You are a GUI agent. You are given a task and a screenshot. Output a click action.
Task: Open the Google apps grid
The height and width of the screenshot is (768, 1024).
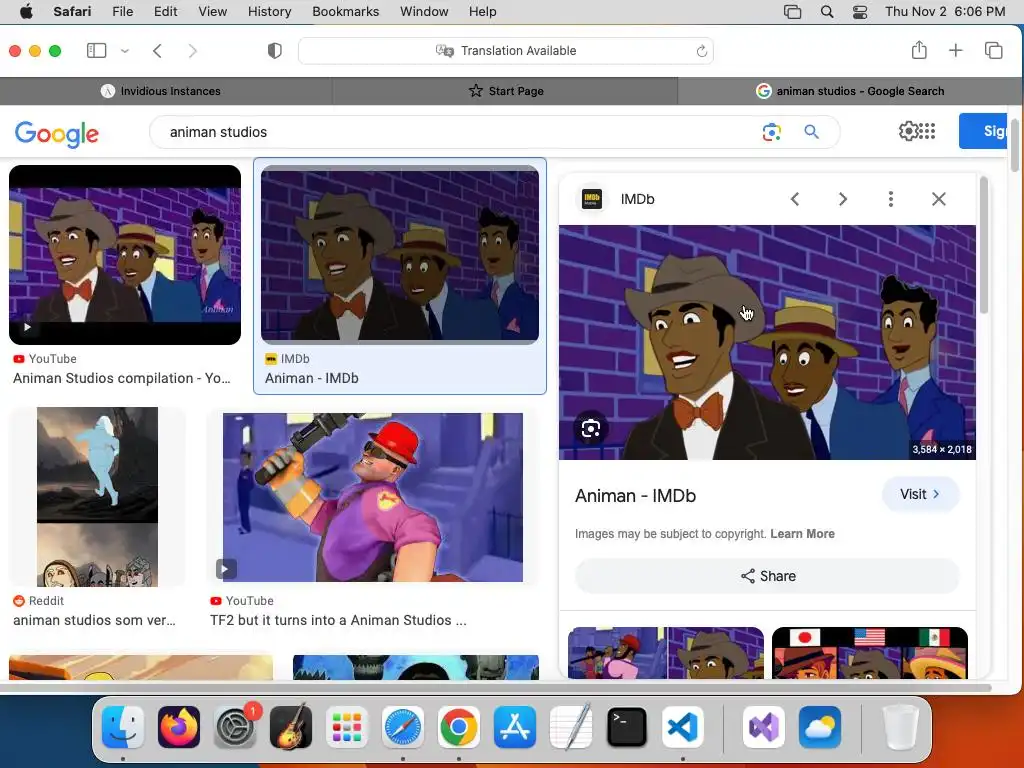927,131
